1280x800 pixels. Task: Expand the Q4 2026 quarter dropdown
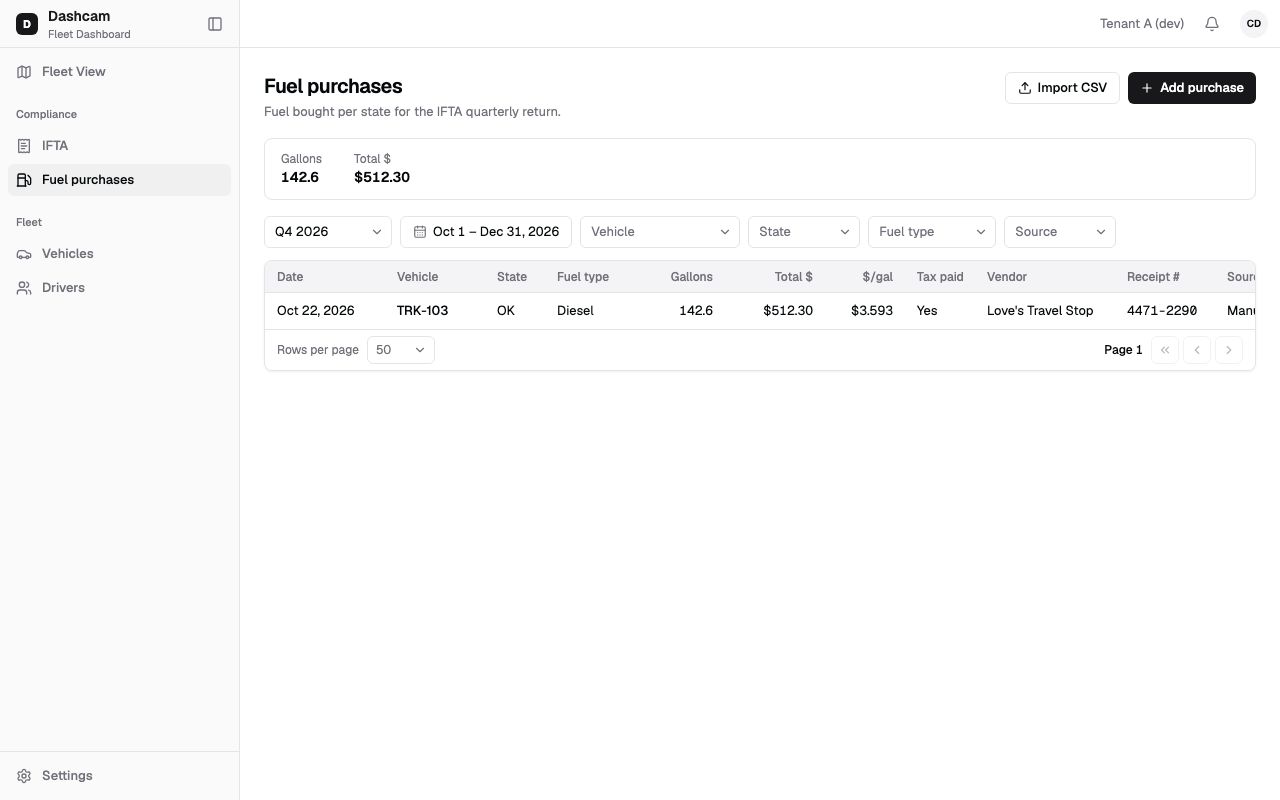[x=328, y=232]
